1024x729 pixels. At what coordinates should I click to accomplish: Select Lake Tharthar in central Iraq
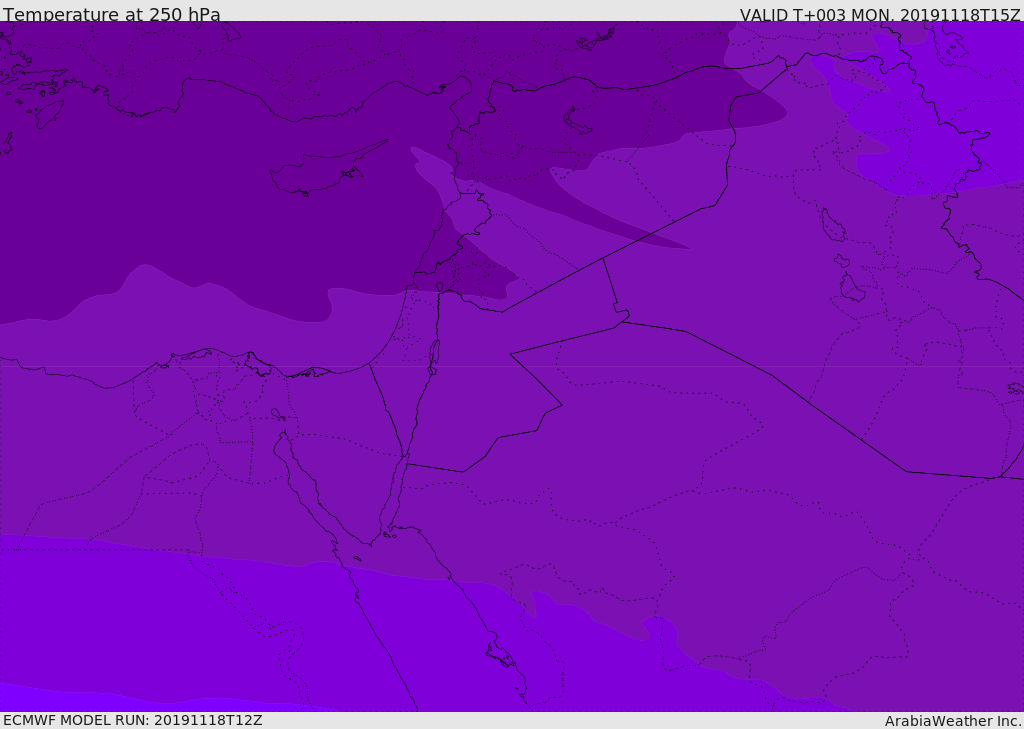[832, 225]
